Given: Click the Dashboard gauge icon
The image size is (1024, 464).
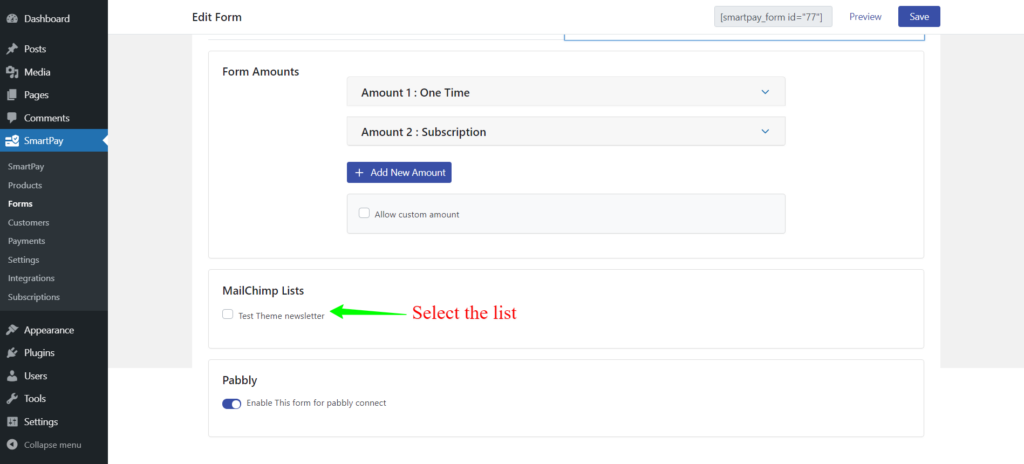Looking at the screenshot, I should (12, 19).
